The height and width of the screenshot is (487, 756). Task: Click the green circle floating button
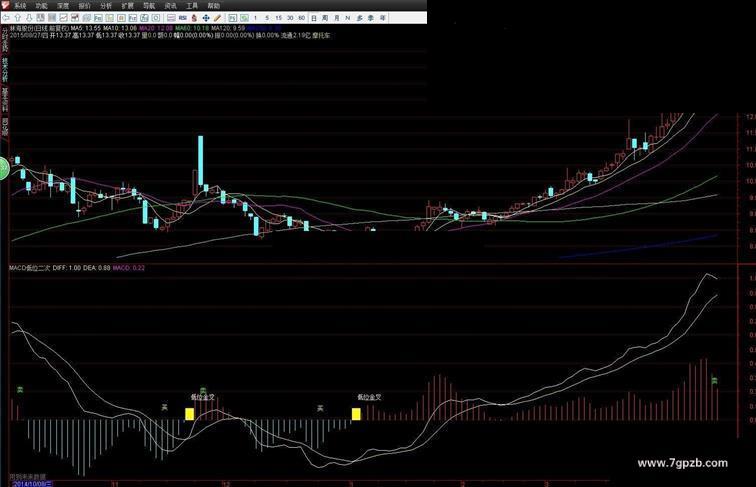pyautogui.click(x=4, y=168)
